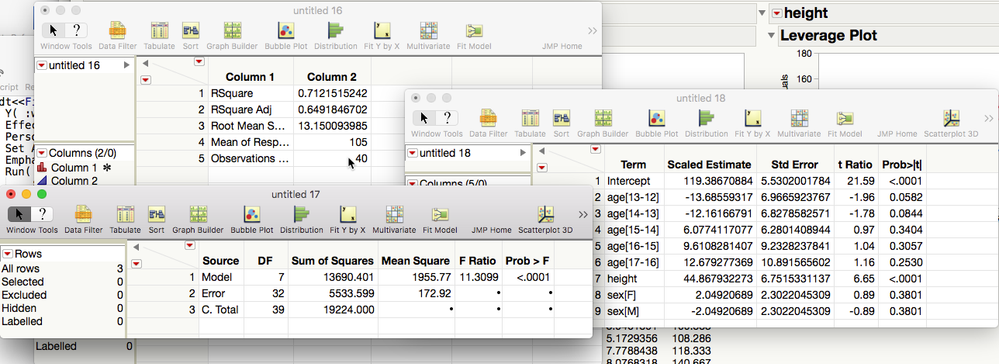Open Data Filter in untitled 18 toolbar

pos(488,119)
